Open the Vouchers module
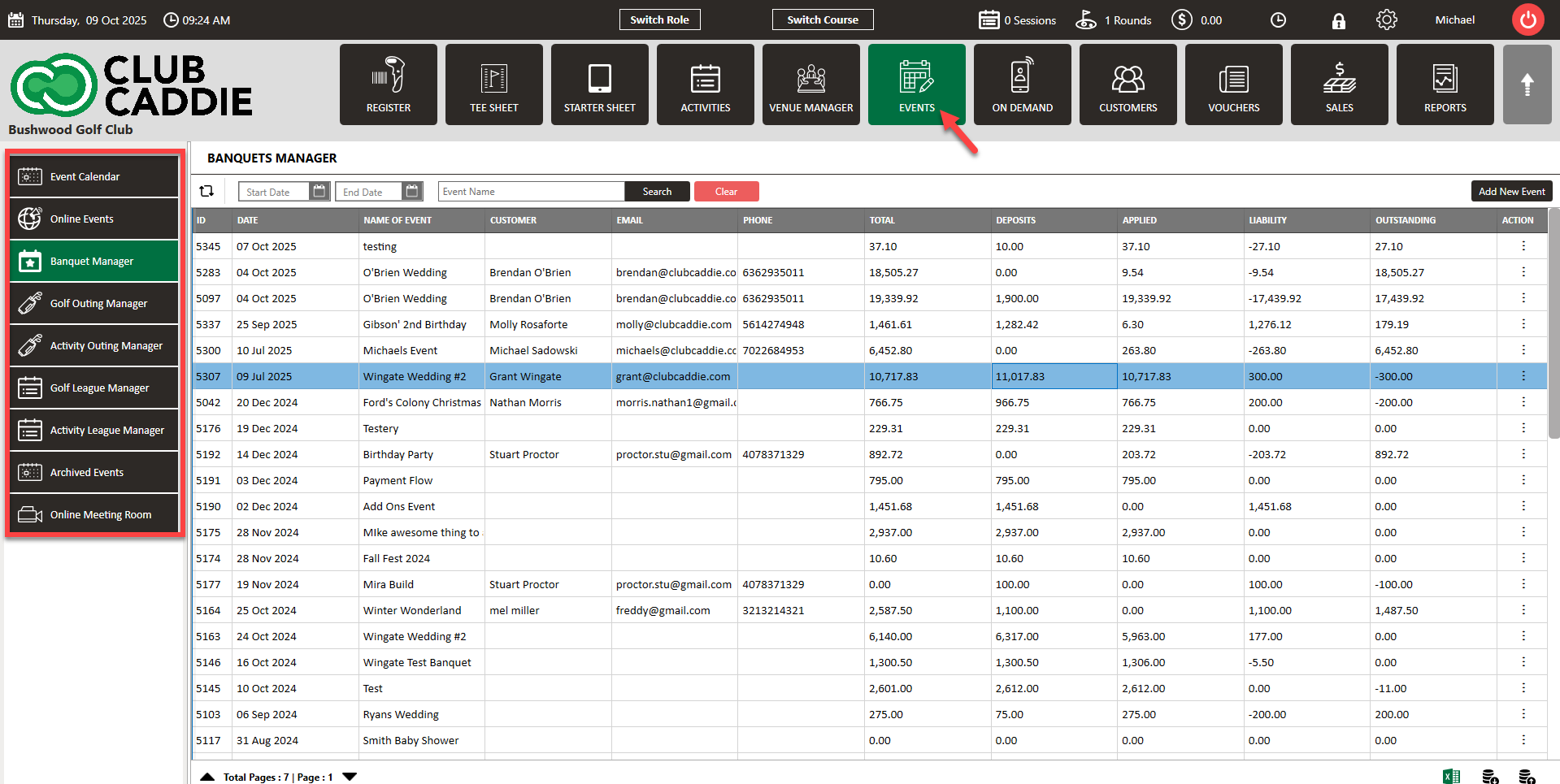This screenshot has height=784, width=1560. click(1233, 84)
